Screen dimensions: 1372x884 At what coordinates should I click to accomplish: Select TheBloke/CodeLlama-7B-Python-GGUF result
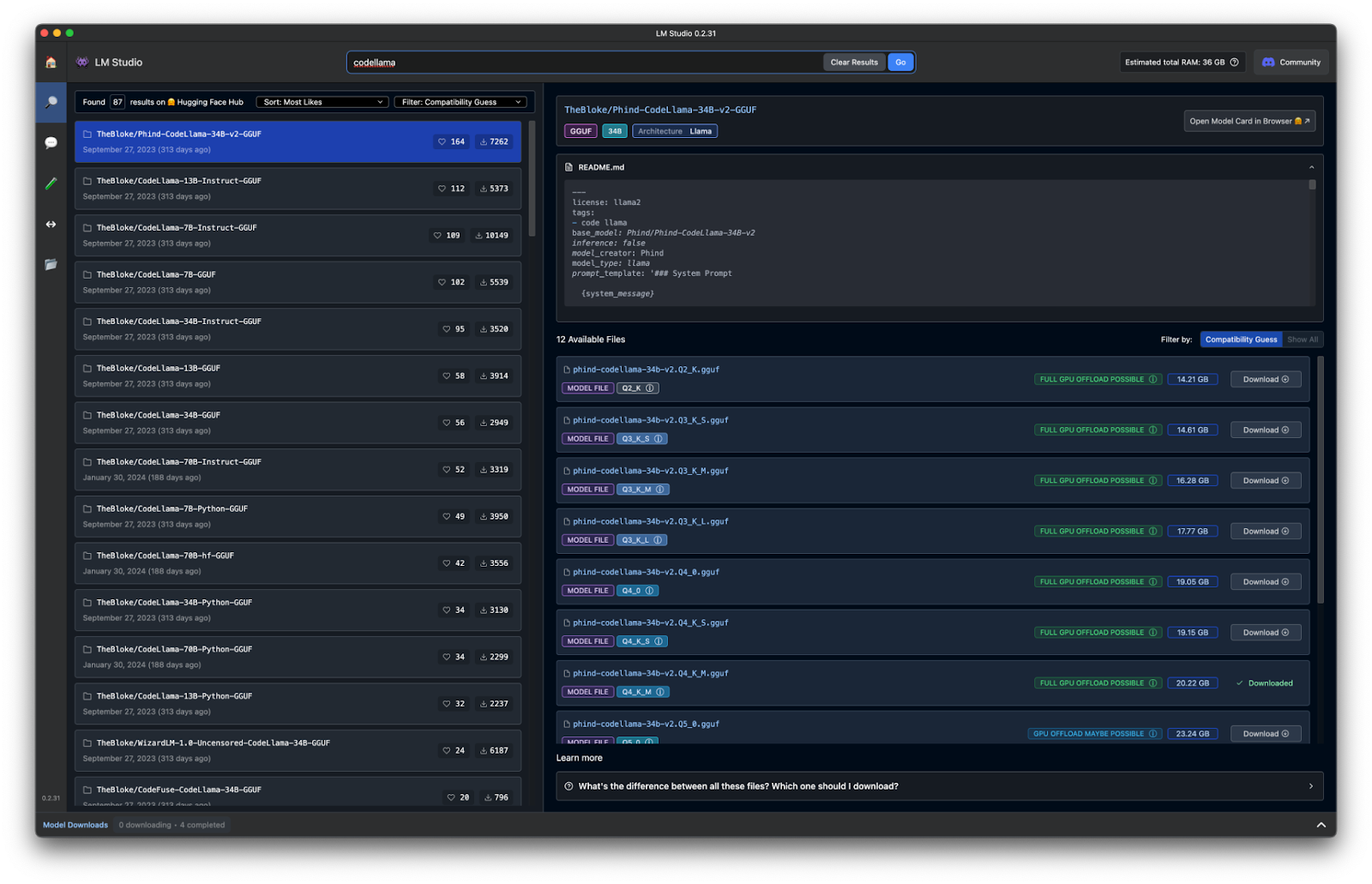pyautogui.click(x=298, y=516)
